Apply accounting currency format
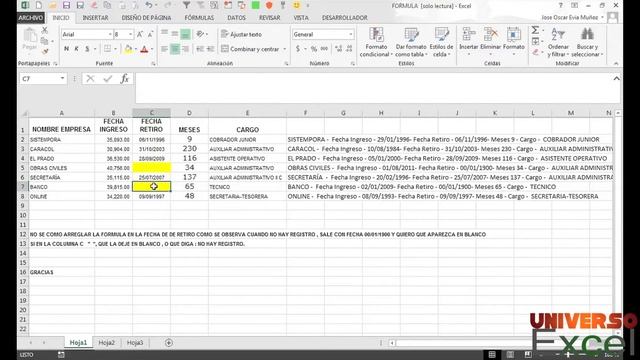640x360 pixels. pyautogui.click(x=298, y=49)
